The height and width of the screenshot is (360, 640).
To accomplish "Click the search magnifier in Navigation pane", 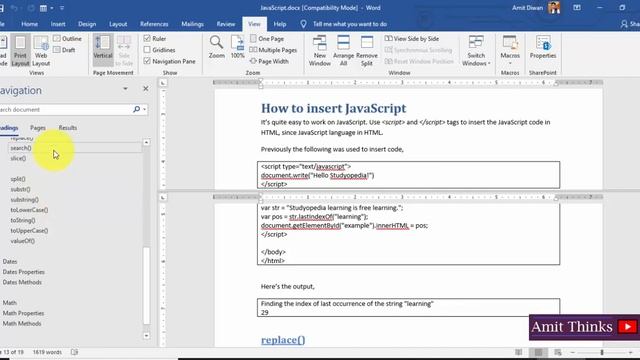I will 136,109.
